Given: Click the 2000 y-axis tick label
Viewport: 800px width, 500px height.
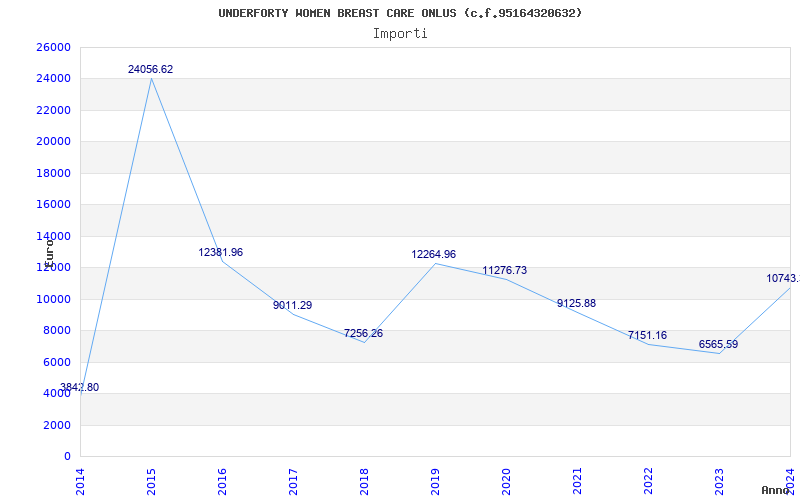Looking at the screenshot, I should pyautogui.click(x=57, y=425).
